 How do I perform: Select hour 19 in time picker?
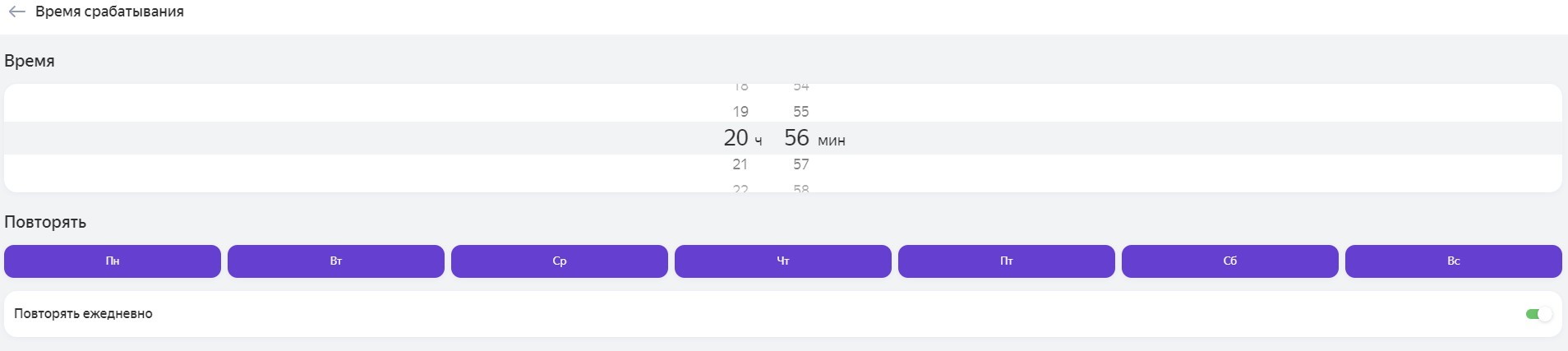[x=740, y=112]
